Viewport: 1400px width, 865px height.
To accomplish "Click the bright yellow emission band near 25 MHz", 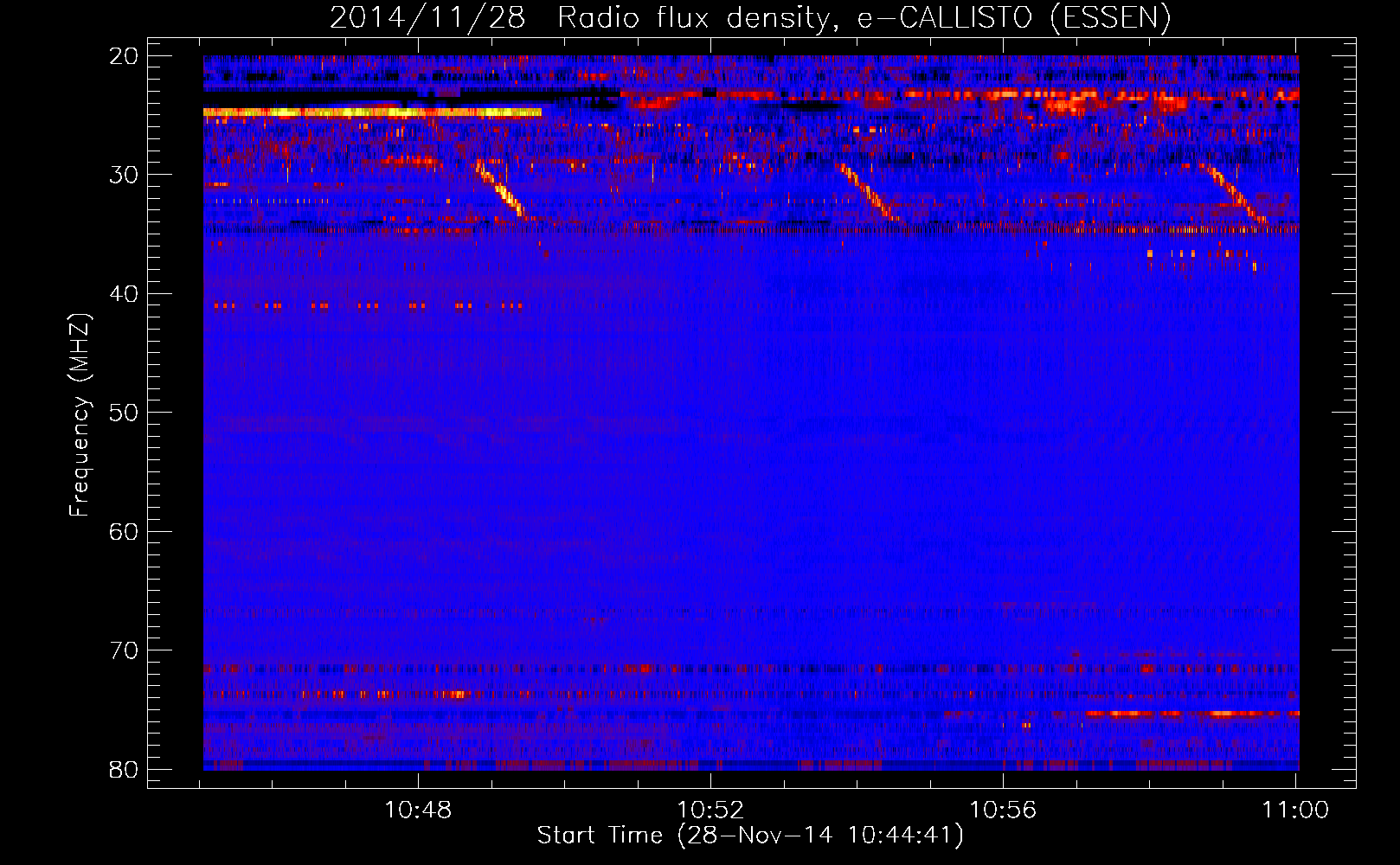I will tap(372, 112).
